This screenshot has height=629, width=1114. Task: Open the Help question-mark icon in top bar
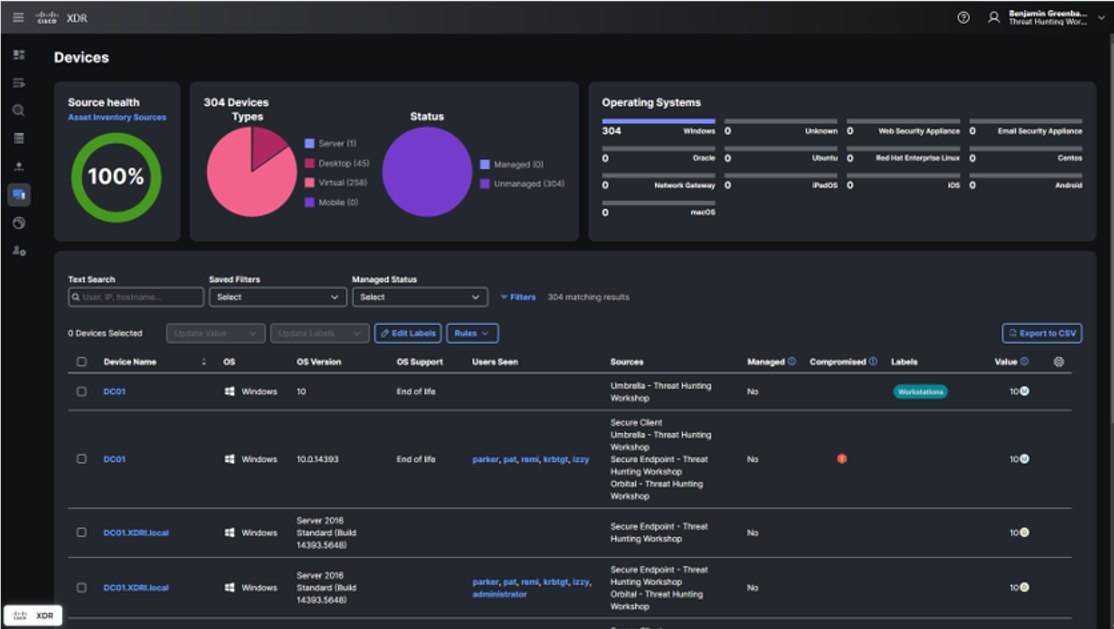click(x=962, y=16)
